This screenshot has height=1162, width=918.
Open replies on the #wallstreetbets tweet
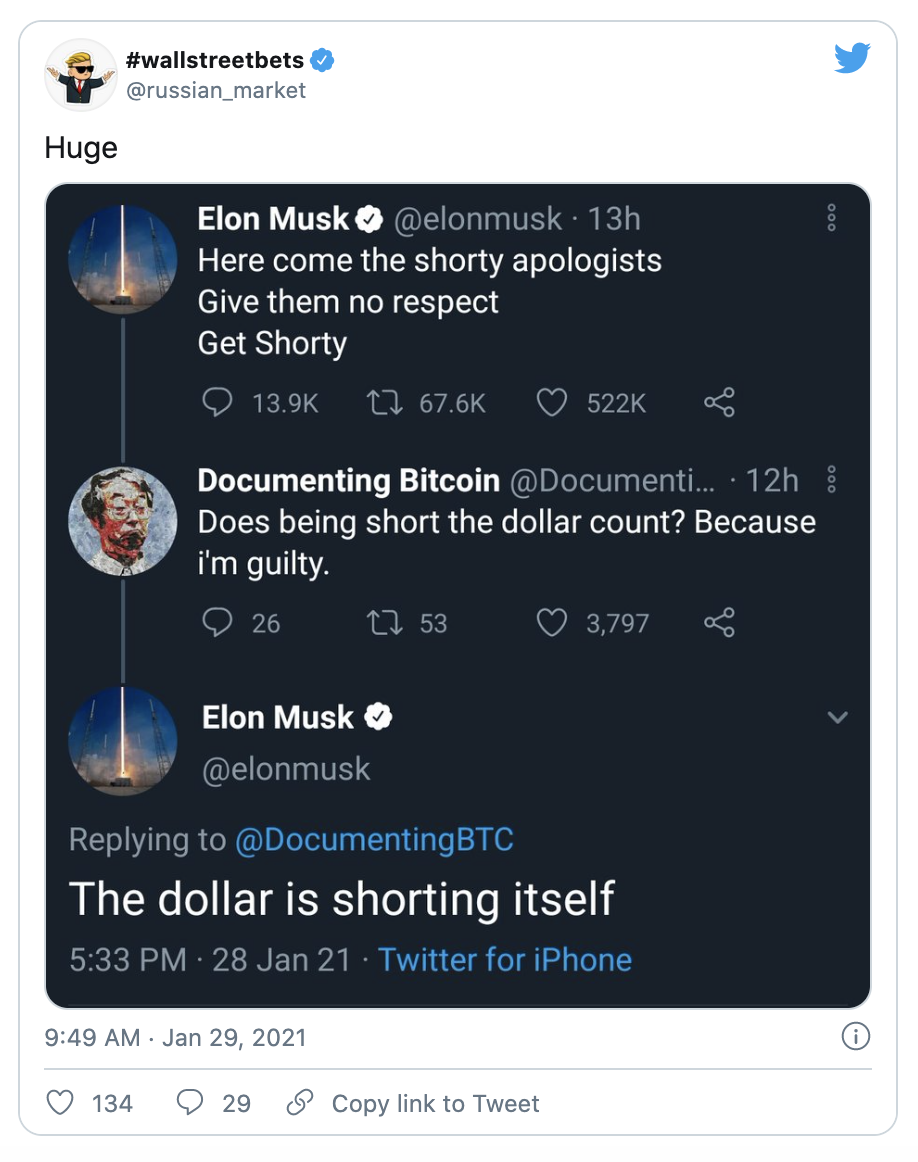click(x=190, y=1102)
